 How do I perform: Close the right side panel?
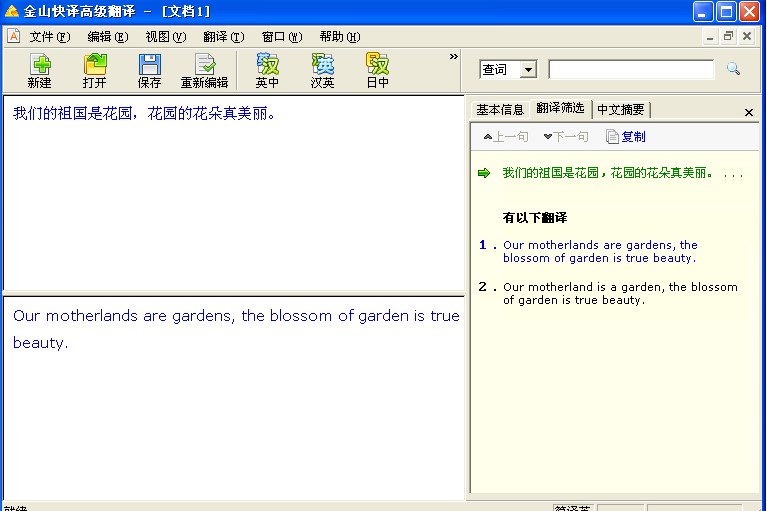(x=748, y=112)
